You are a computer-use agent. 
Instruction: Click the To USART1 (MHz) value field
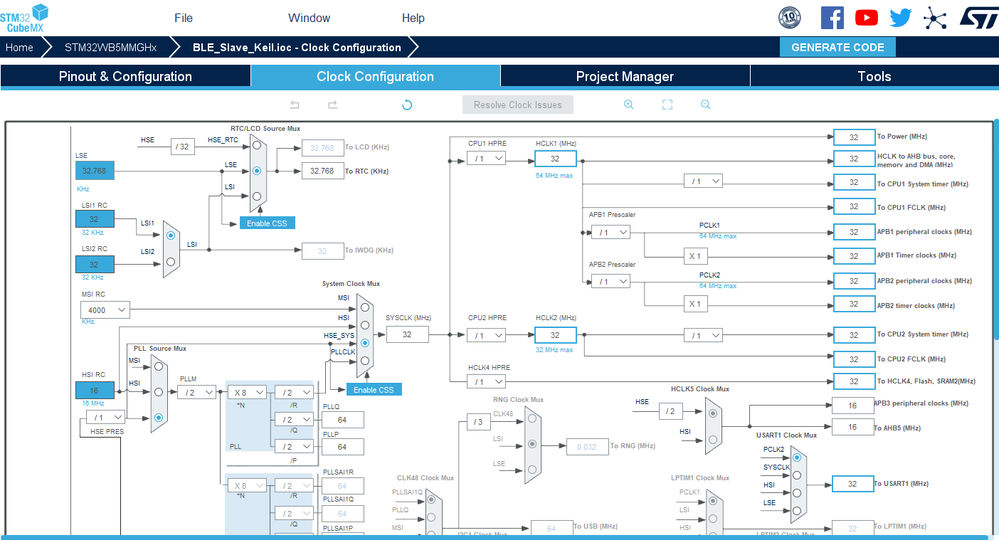point(852,484)
